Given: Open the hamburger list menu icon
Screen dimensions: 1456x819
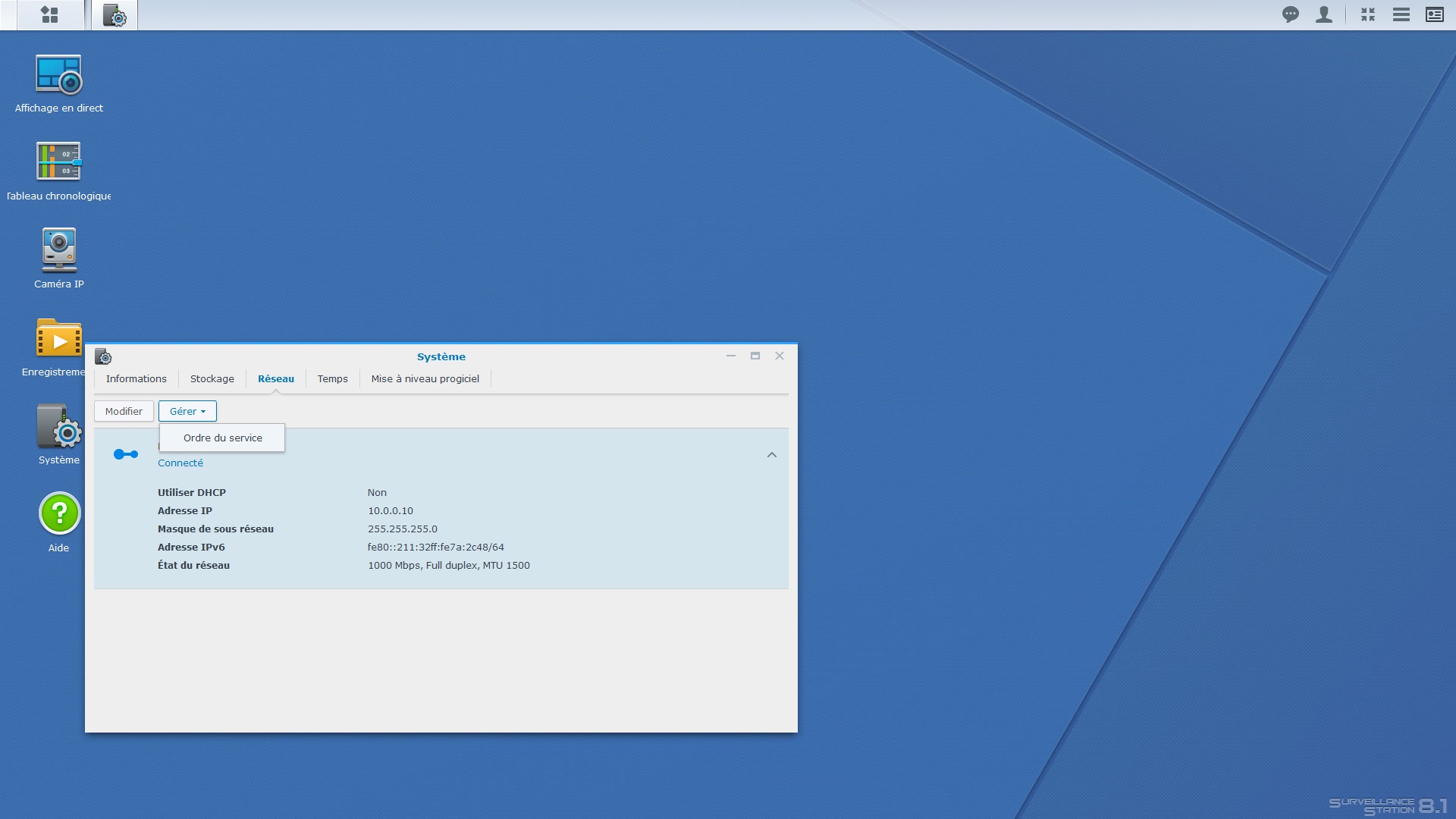Looking at the screenshot, I should point(1401,14).
